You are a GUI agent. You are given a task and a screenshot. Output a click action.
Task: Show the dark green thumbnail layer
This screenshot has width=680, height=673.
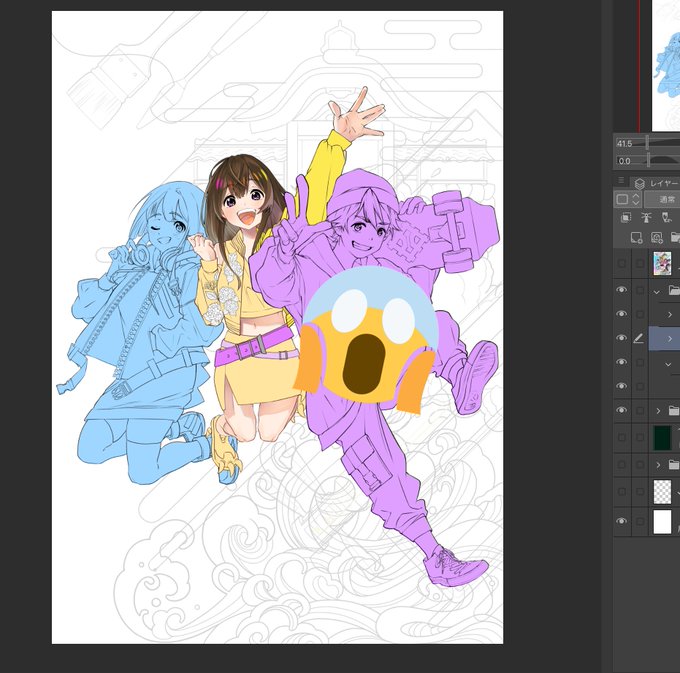[621, 438]
